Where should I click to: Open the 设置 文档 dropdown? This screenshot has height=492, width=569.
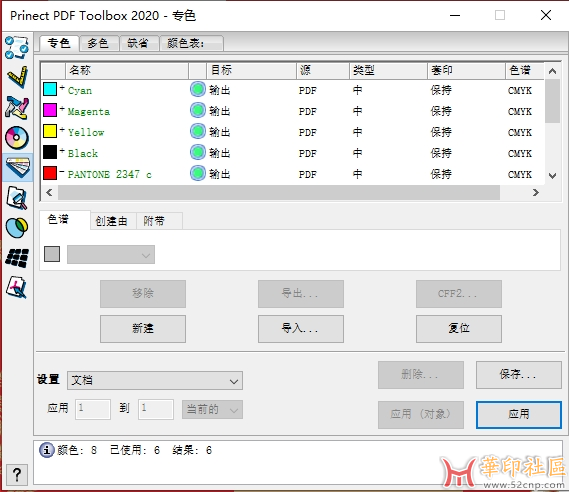[x=155, y=381]
